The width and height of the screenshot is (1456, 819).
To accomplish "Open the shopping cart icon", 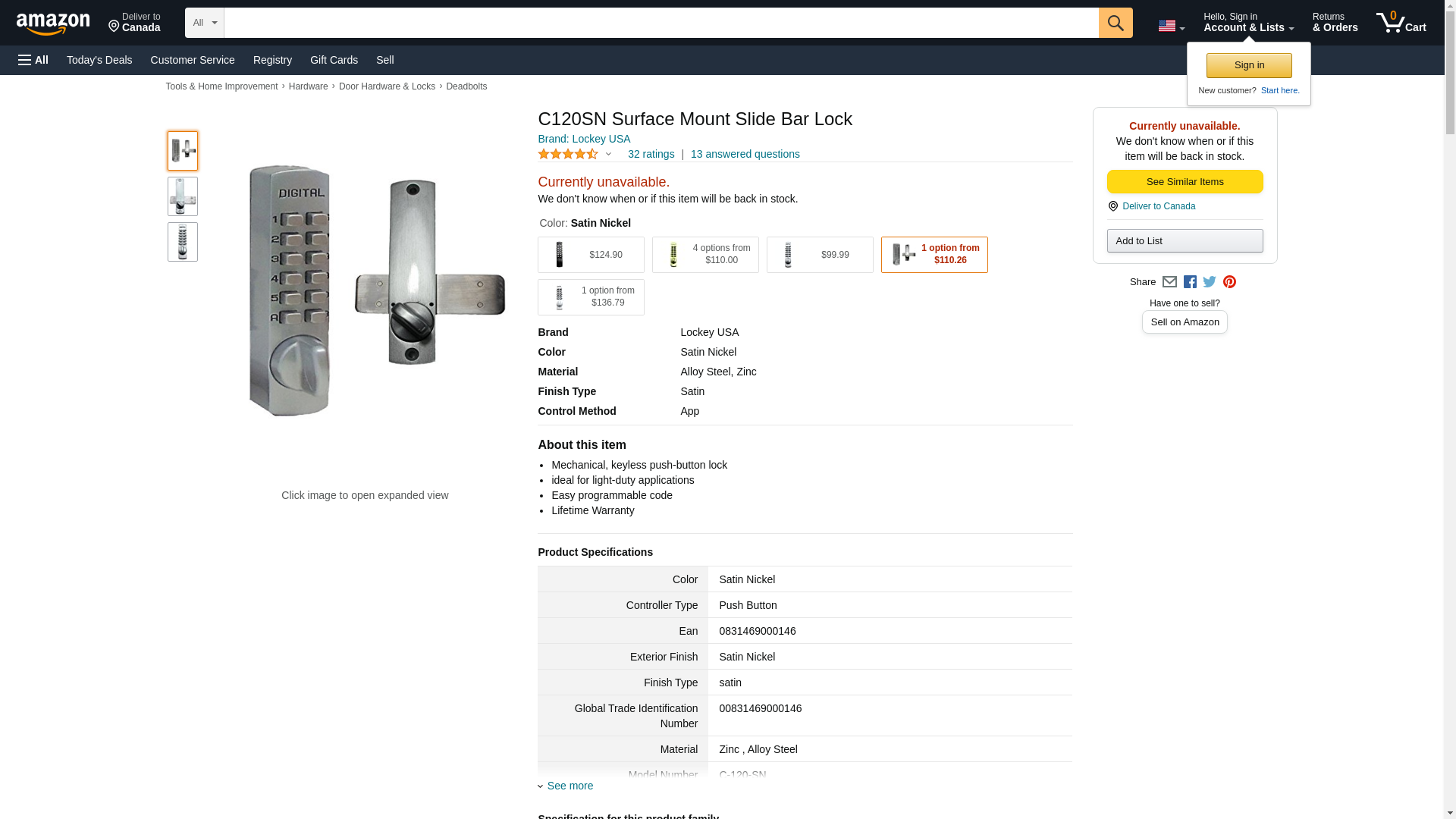I will click(1401, 22).
